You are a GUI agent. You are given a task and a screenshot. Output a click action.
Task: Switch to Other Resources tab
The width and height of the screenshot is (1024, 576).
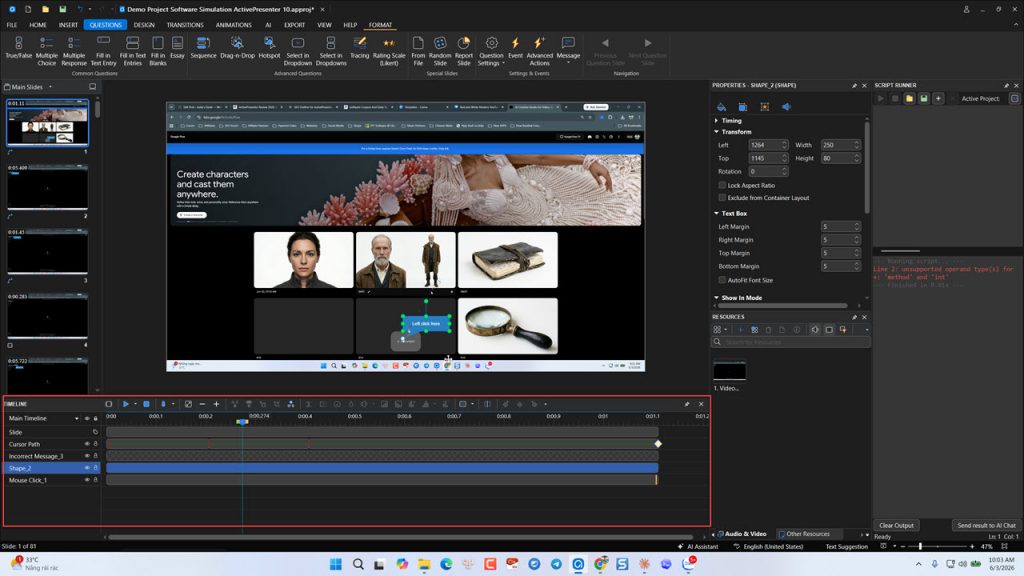(808, 534)
